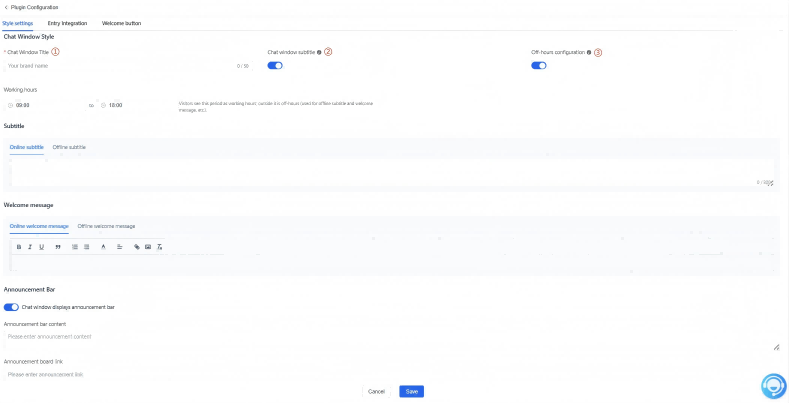Click the info icon beside Off-hours configuration
This screenshot has width=789, height=403.
point(589,52)
